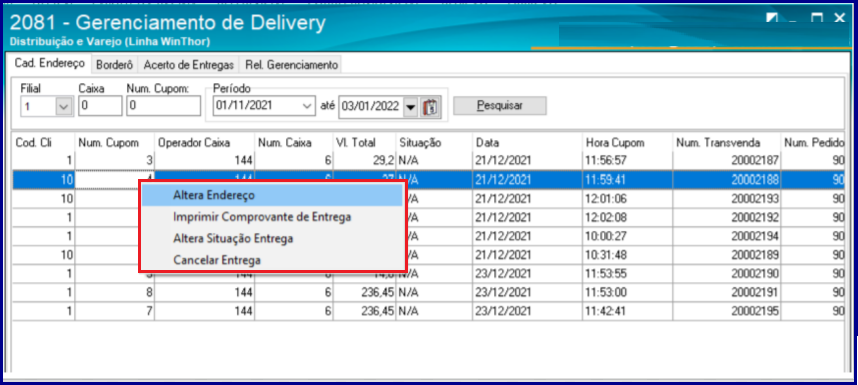The width and height of the screenshot is (858, 385).
Task: Click the Data column header
Action: (x=527, y=143)
